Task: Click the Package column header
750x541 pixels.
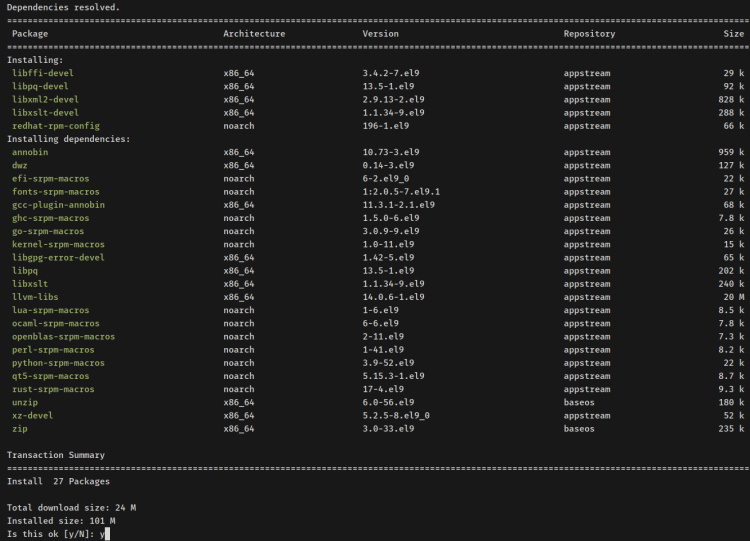Action: [29, 33]
